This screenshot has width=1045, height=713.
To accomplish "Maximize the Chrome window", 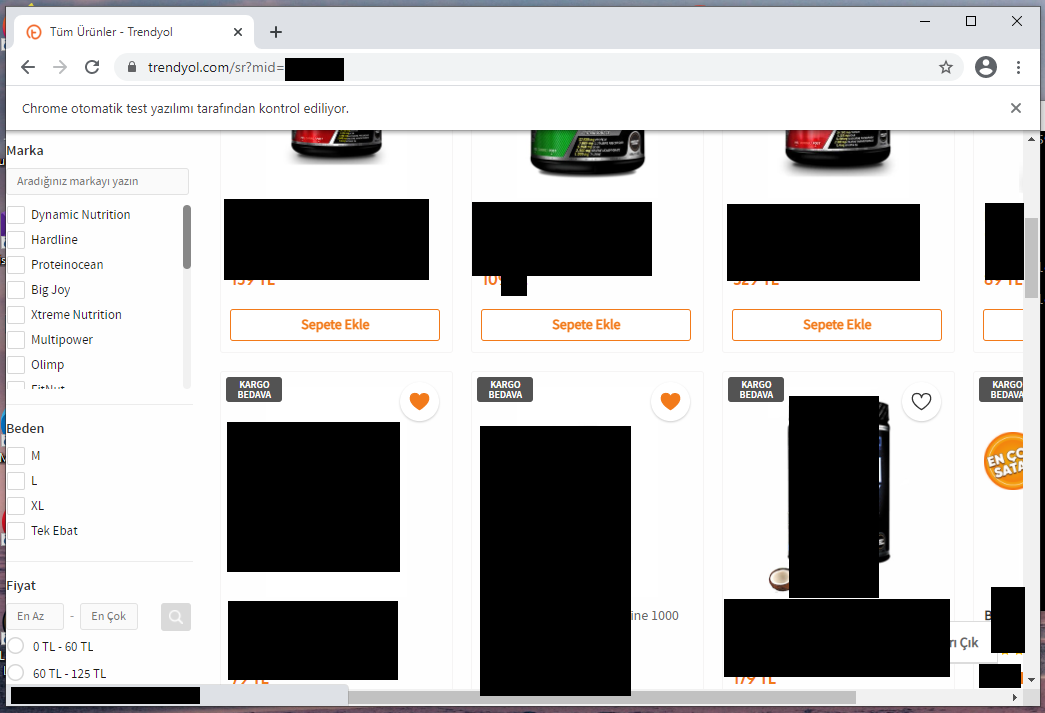I will [971, 21].
